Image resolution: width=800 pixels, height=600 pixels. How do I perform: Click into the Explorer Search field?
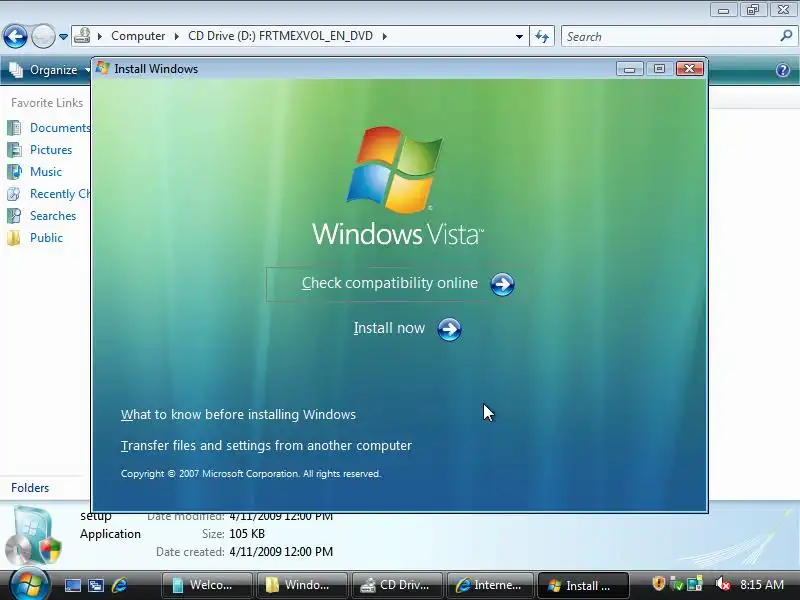point(669,37)
